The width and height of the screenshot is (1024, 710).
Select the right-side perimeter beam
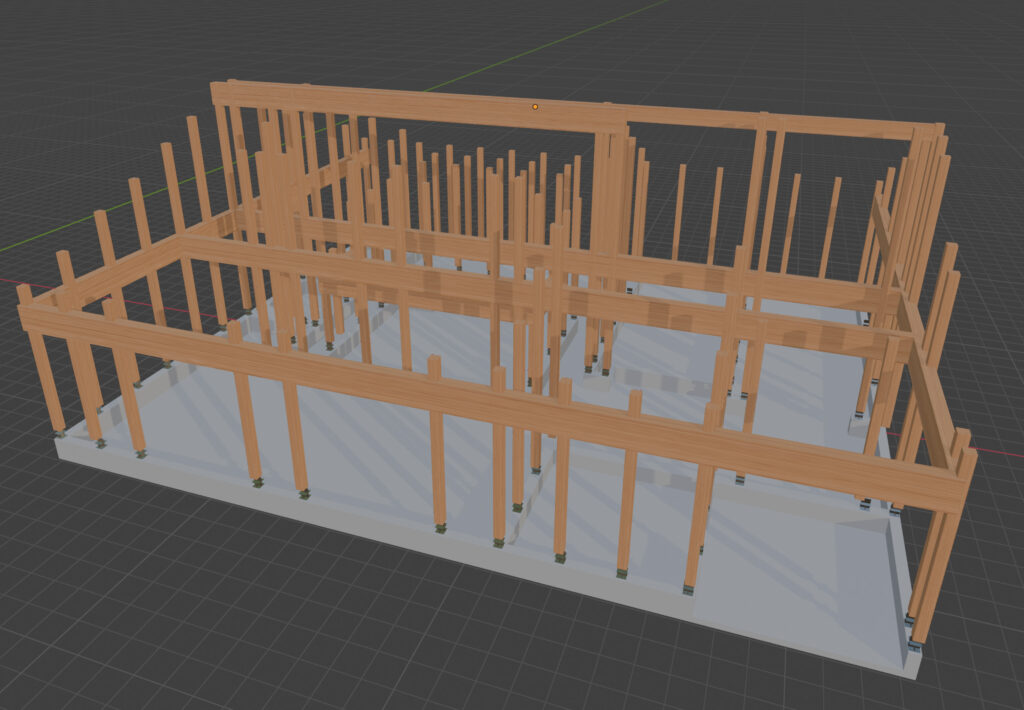(x=925, y=370)
